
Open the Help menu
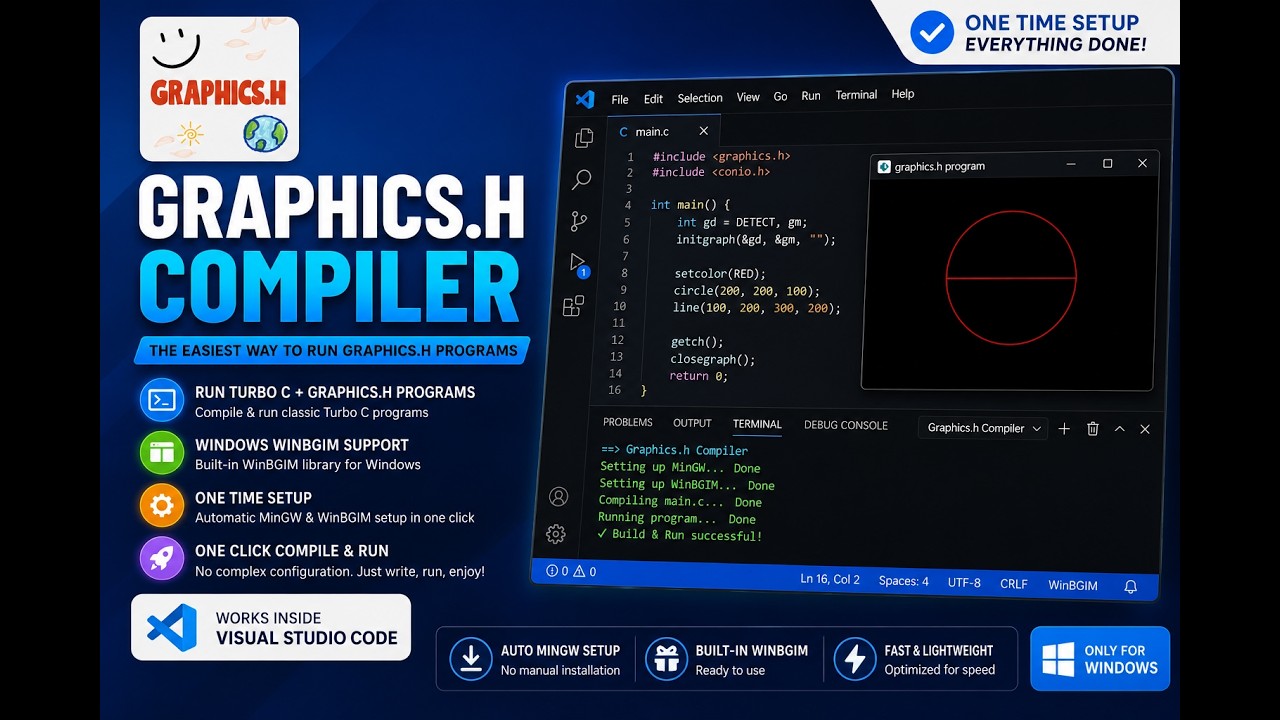coord(903,94)
